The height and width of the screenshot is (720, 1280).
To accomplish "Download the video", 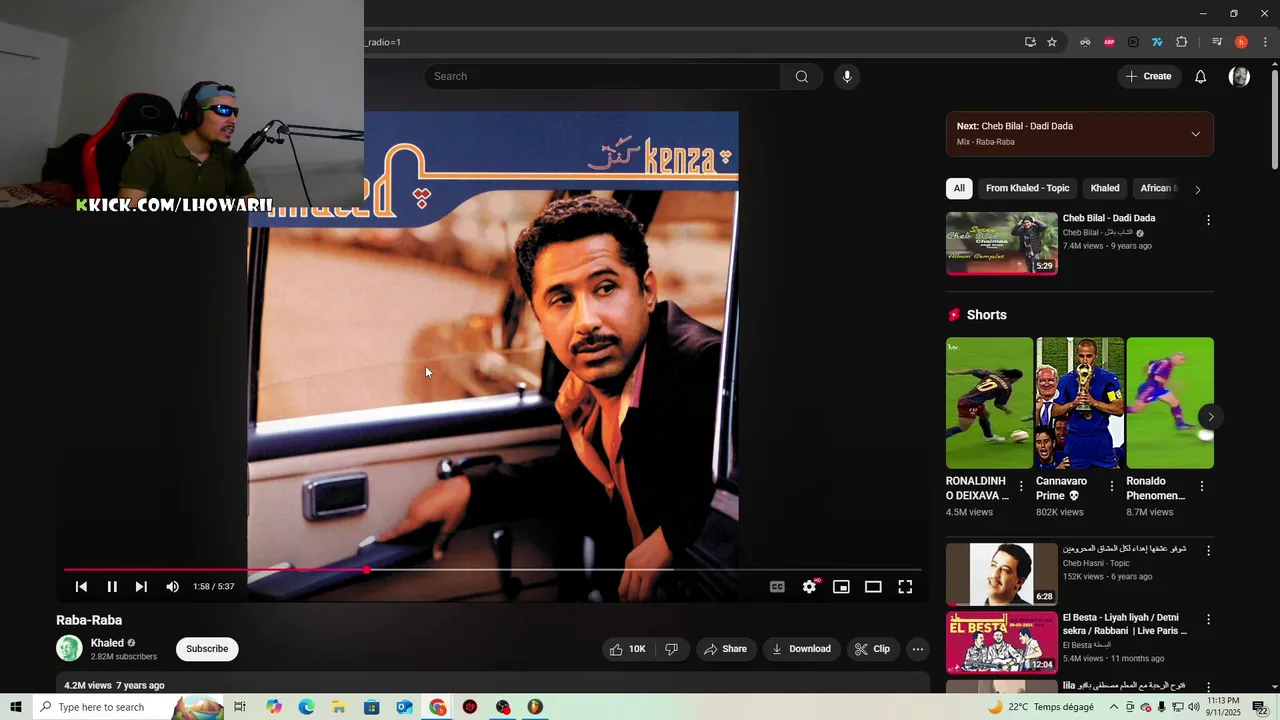I will tap(802, 649).
